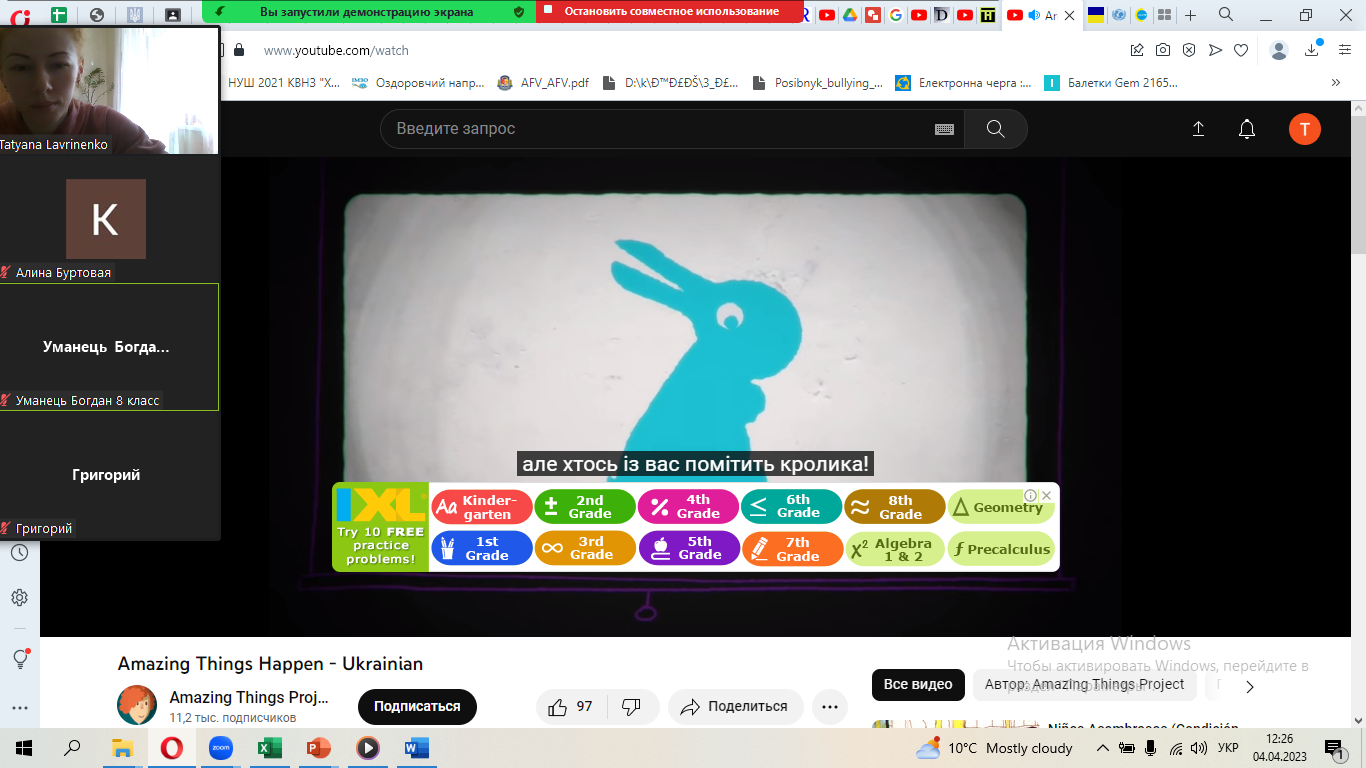
Task: Dislike the Amazing Things Happen video
Action: tap(631, 707)
